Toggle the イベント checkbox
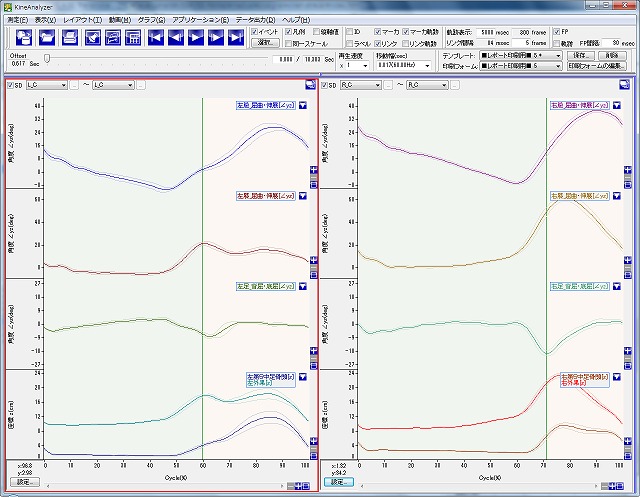Viewport: 640px width, 497px height. pyautogui.click(x=254, y=31)
